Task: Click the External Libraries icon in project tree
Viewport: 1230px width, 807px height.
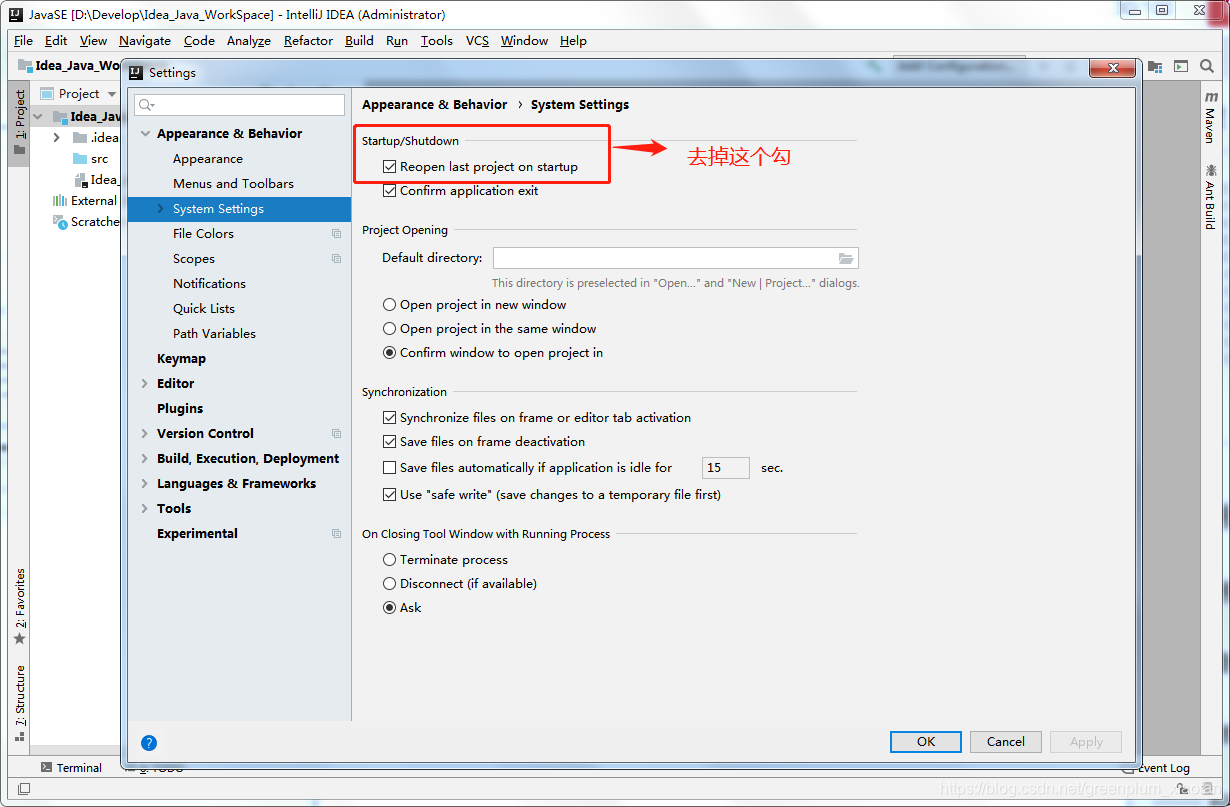Action: 60,201
